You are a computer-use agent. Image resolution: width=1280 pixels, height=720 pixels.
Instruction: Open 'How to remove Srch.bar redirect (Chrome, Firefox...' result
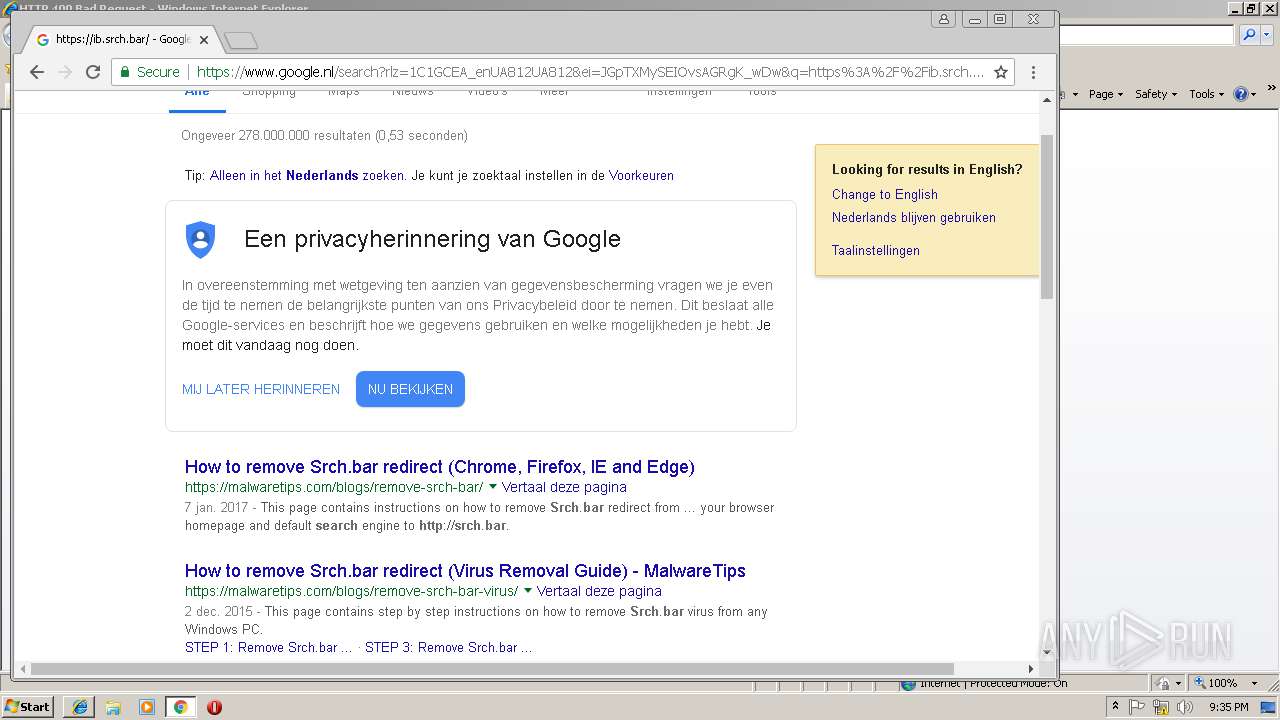pyautogui.click(x=440, y=467)
